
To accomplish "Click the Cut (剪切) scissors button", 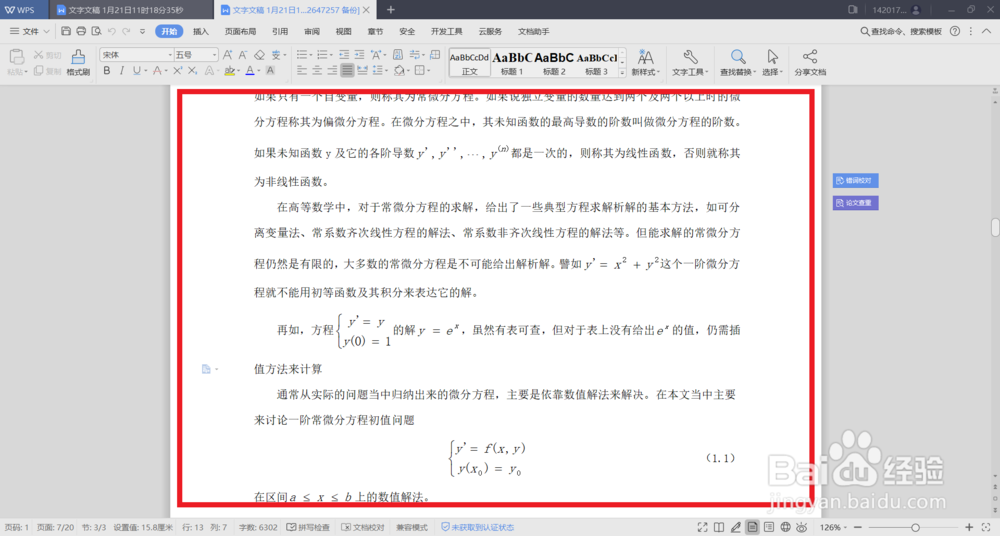I will click(x=47, y=56).
